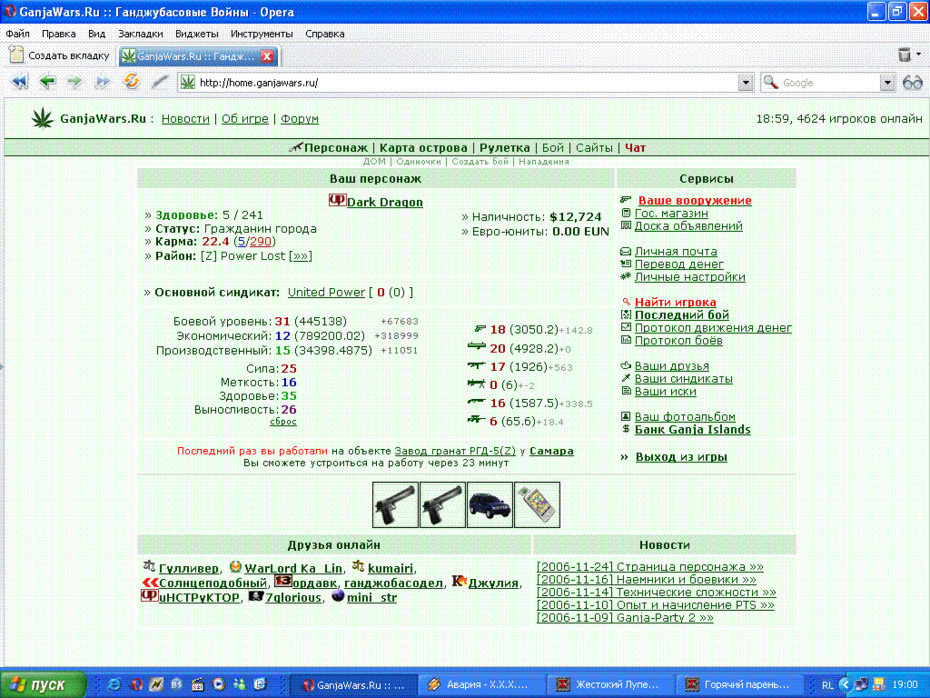Click the Google search field
Screen dimensions: 930x698
tap(829, 83)
